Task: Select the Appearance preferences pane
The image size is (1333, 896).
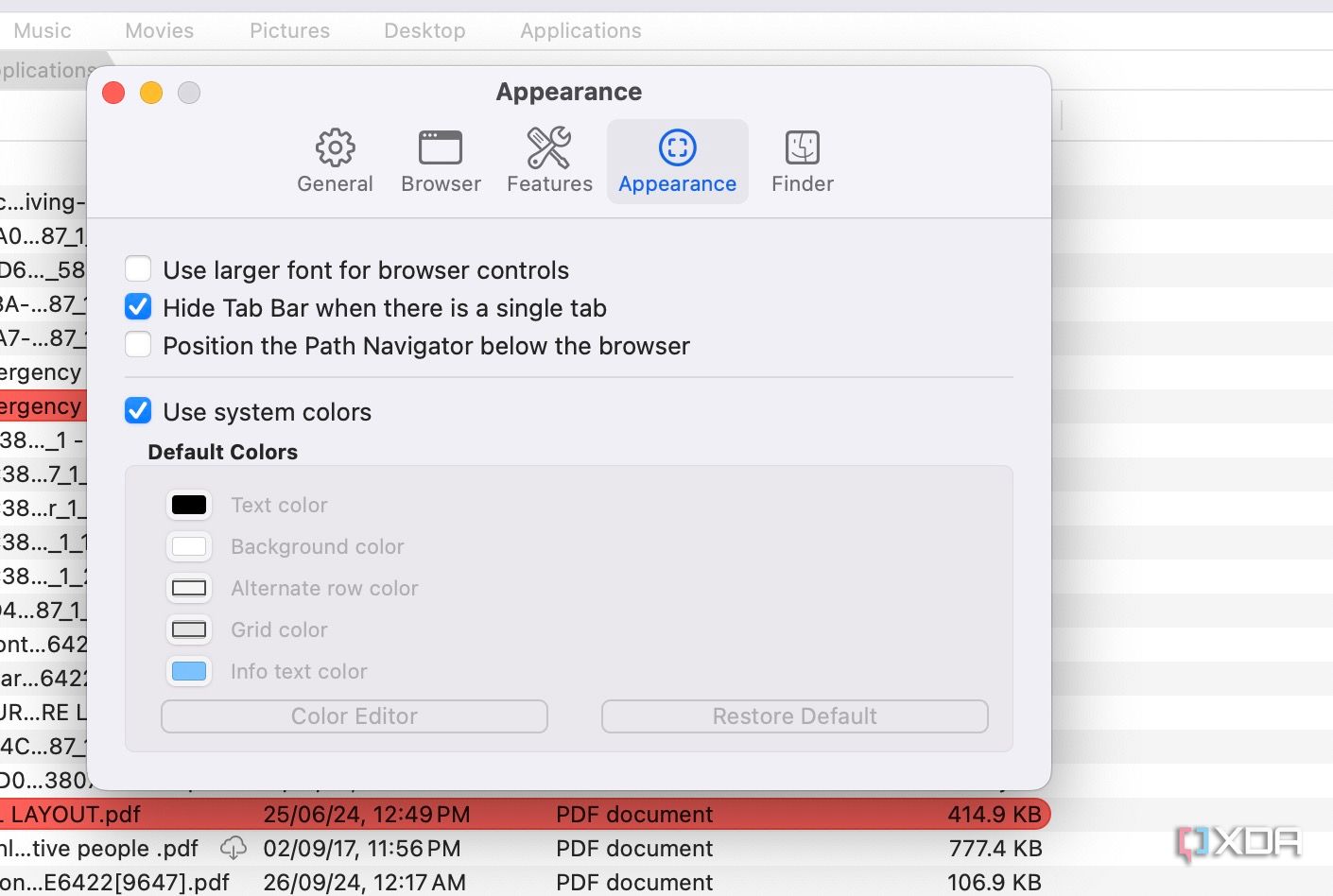Action: coord(677,162)
